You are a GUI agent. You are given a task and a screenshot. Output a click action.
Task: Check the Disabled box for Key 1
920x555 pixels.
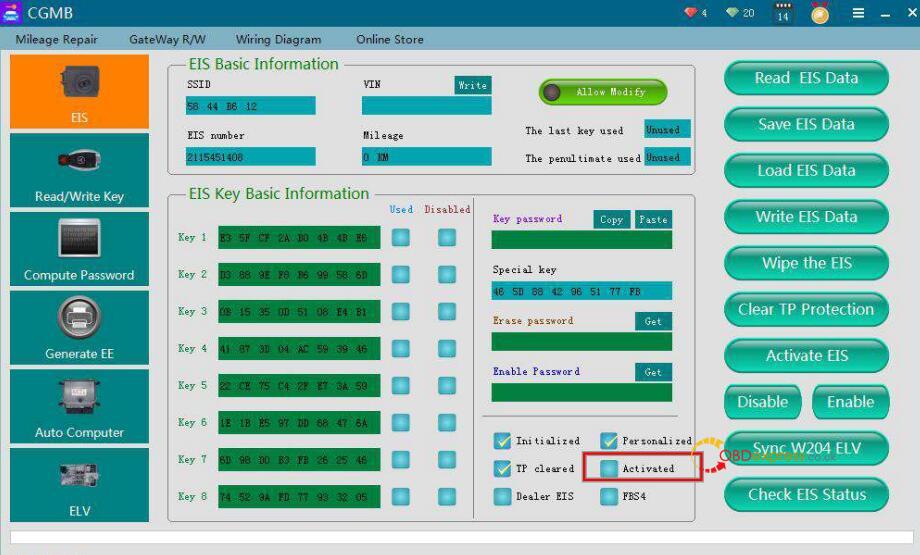pyautogui.click(x=447, y=238)
